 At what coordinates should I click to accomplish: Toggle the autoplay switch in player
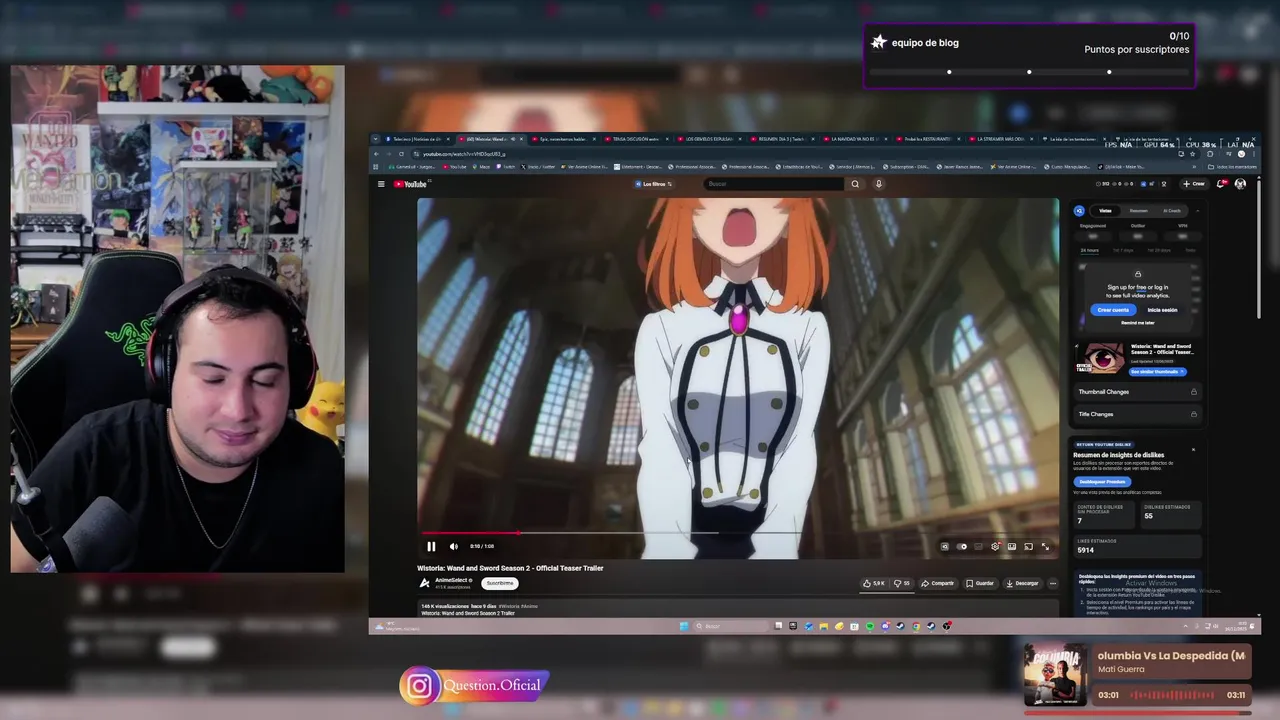[962, 547]
